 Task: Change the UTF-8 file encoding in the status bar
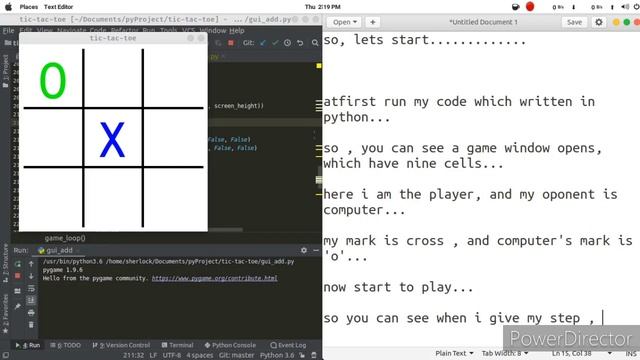(171, 356)
